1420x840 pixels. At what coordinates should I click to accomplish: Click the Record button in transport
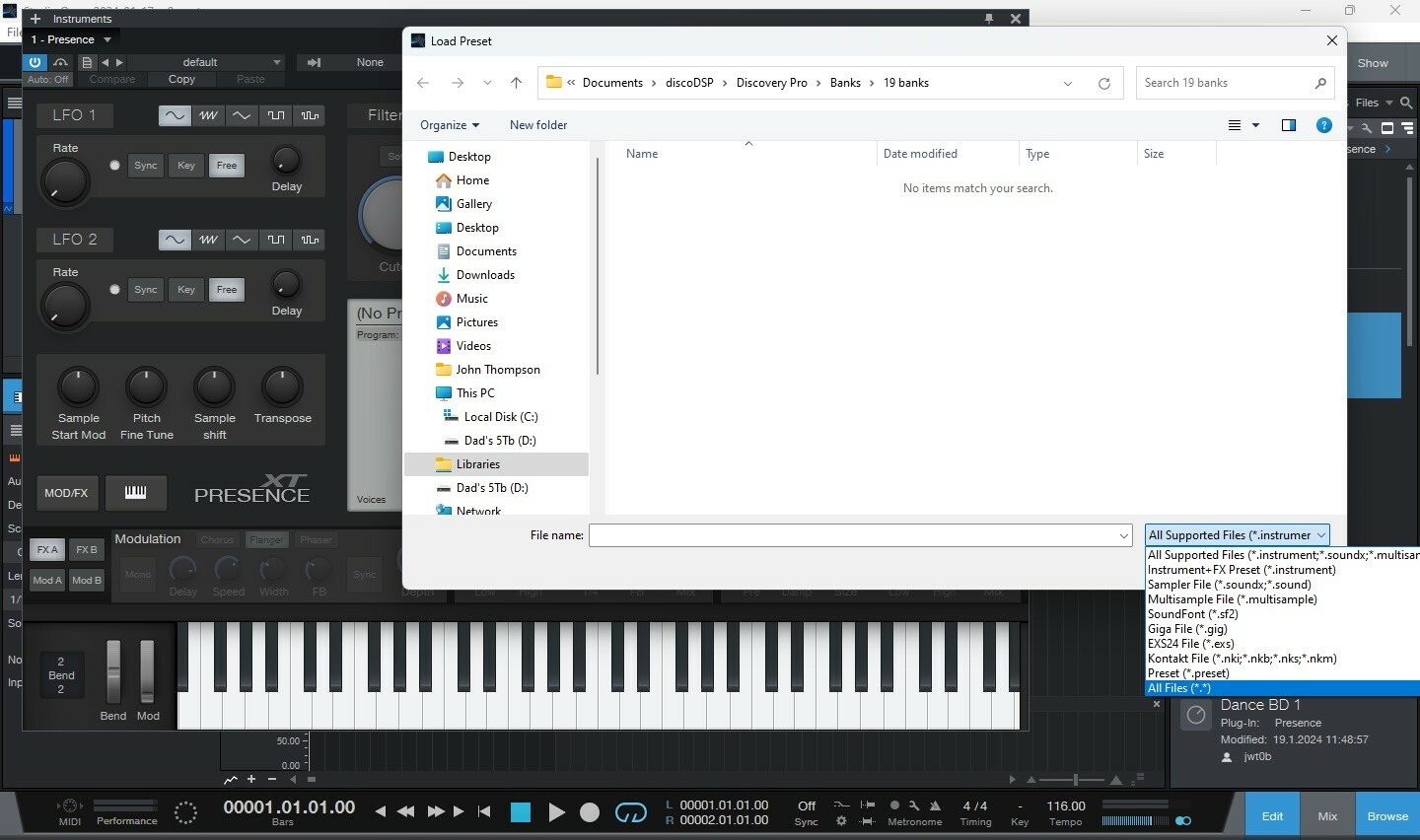[x=590, y=812]
